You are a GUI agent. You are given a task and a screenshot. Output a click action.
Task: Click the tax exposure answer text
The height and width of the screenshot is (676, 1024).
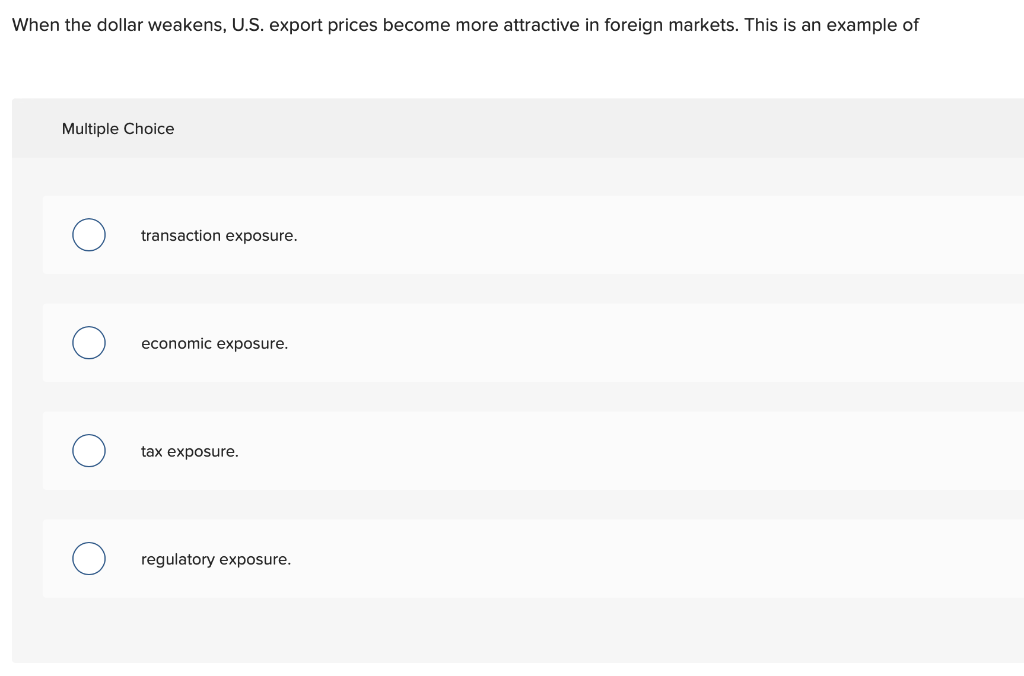point(189,451)
